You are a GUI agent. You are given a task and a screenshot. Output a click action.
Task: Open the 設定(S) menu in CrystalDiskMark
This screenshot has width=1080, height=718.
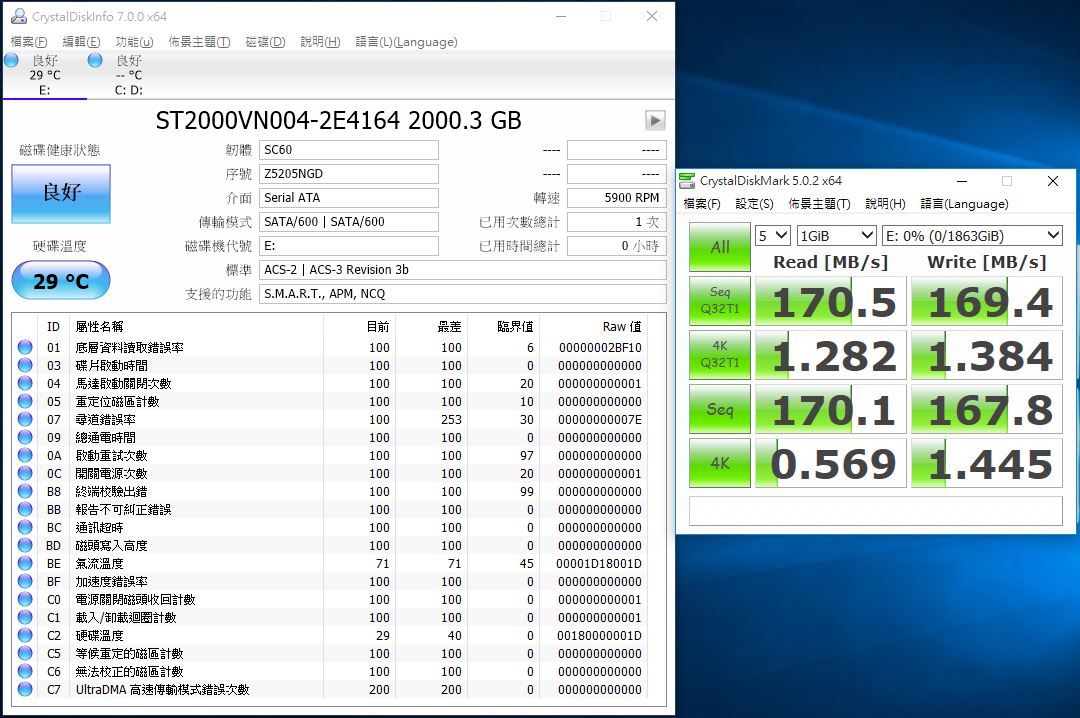click(x=754, y=204)
